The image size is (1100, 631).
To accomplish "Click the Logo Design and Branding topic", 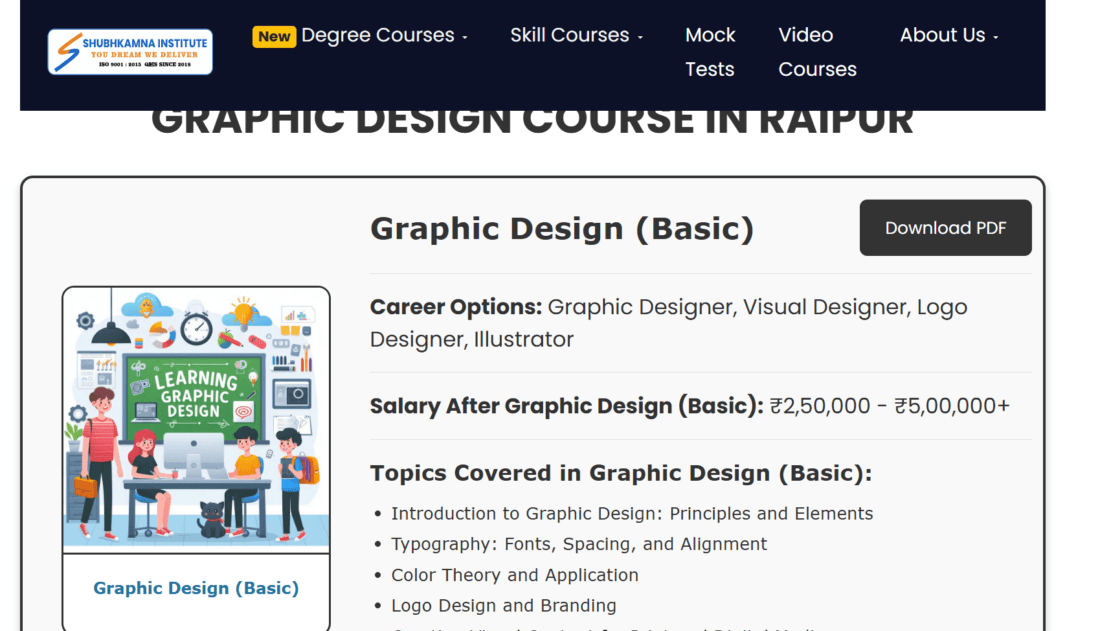I will tap(503, 606).
